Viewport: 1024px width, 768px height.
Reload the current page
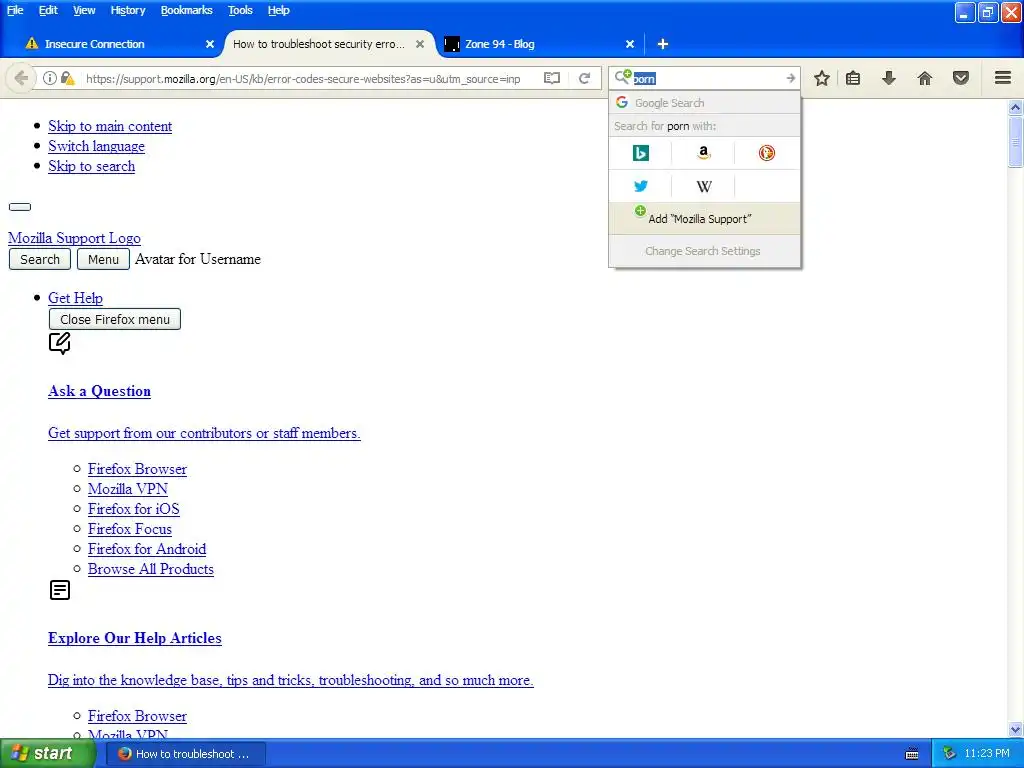584,78
